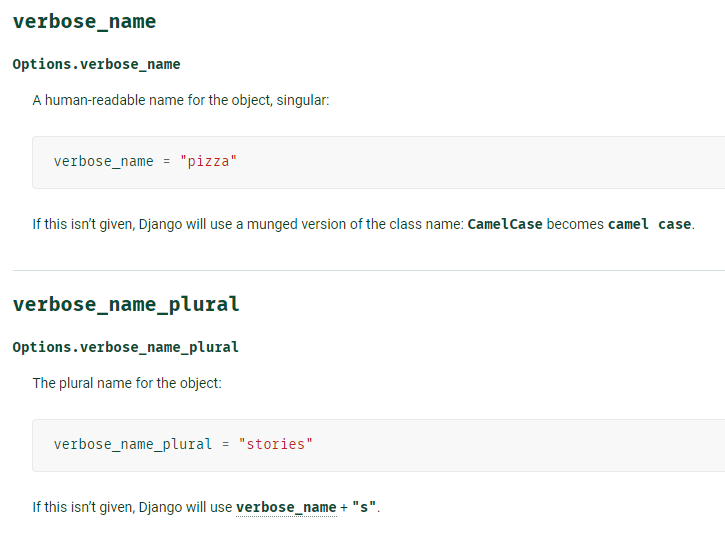This screenshot has width=725, height=533.
Task: Click "The plural name for the object" text
Action: (127, 383)
